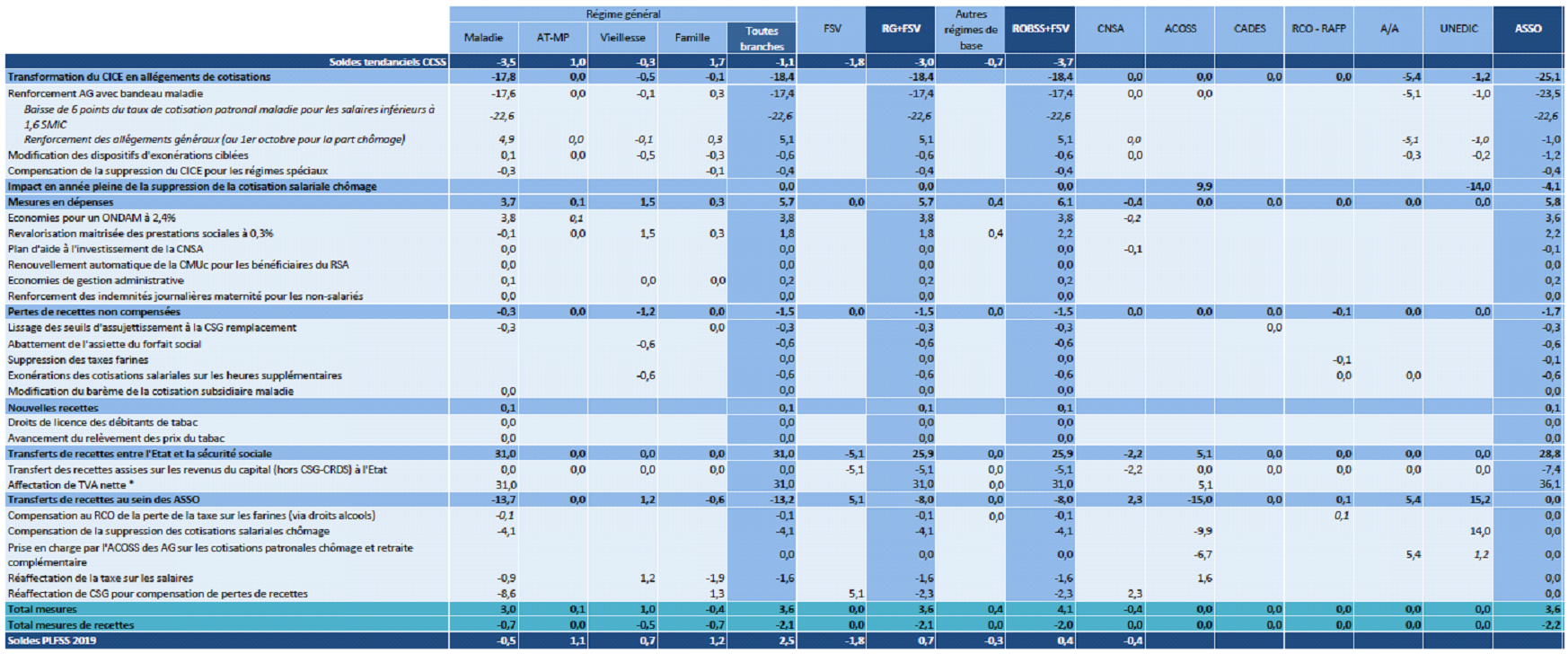Click the CADES column header

coord(1249,29)
